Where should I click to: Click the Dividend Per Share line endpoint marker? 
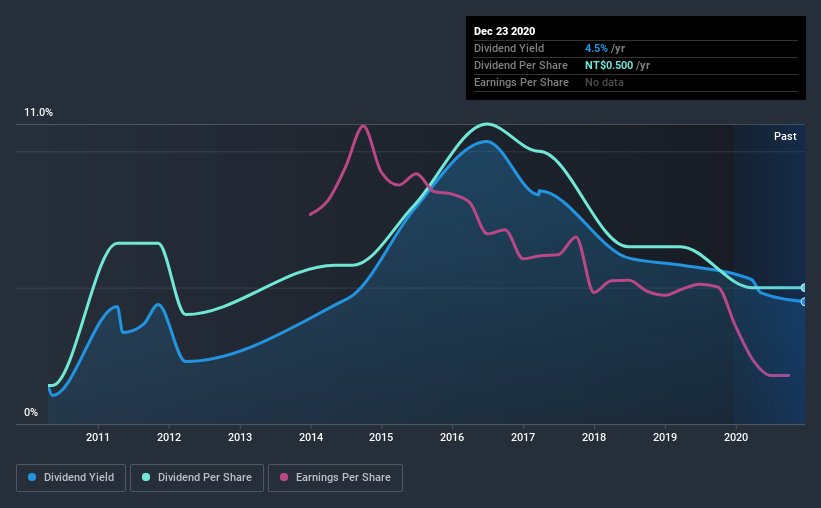point(804,288)
